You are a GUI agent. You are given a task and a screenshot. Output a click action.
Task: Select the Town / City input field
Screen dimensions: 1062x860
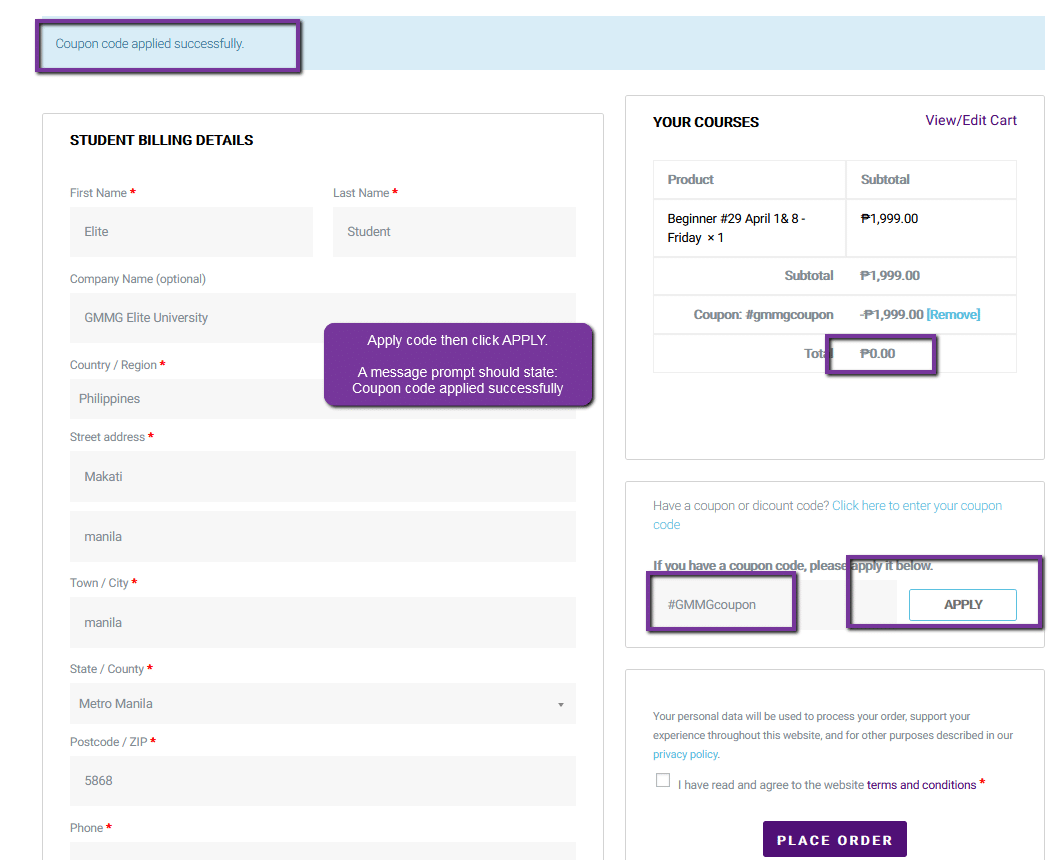pos(322,623)
